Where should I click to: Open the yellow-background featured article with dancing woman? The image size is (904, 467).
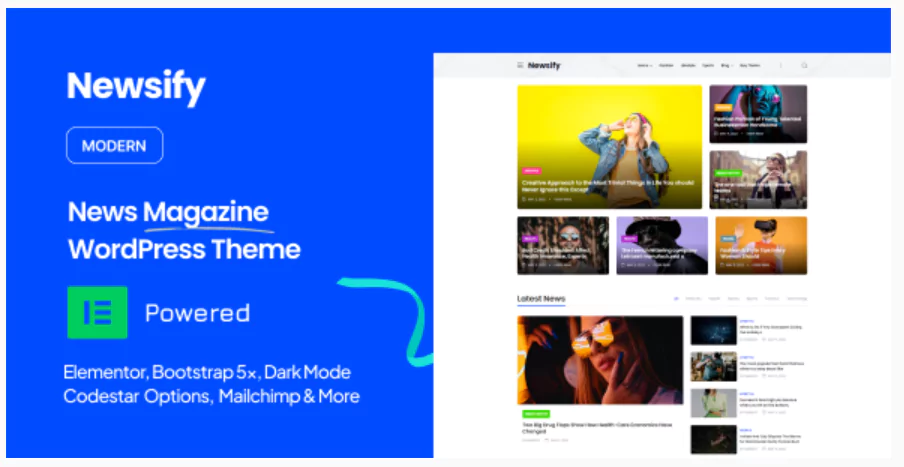pos(609,146)
